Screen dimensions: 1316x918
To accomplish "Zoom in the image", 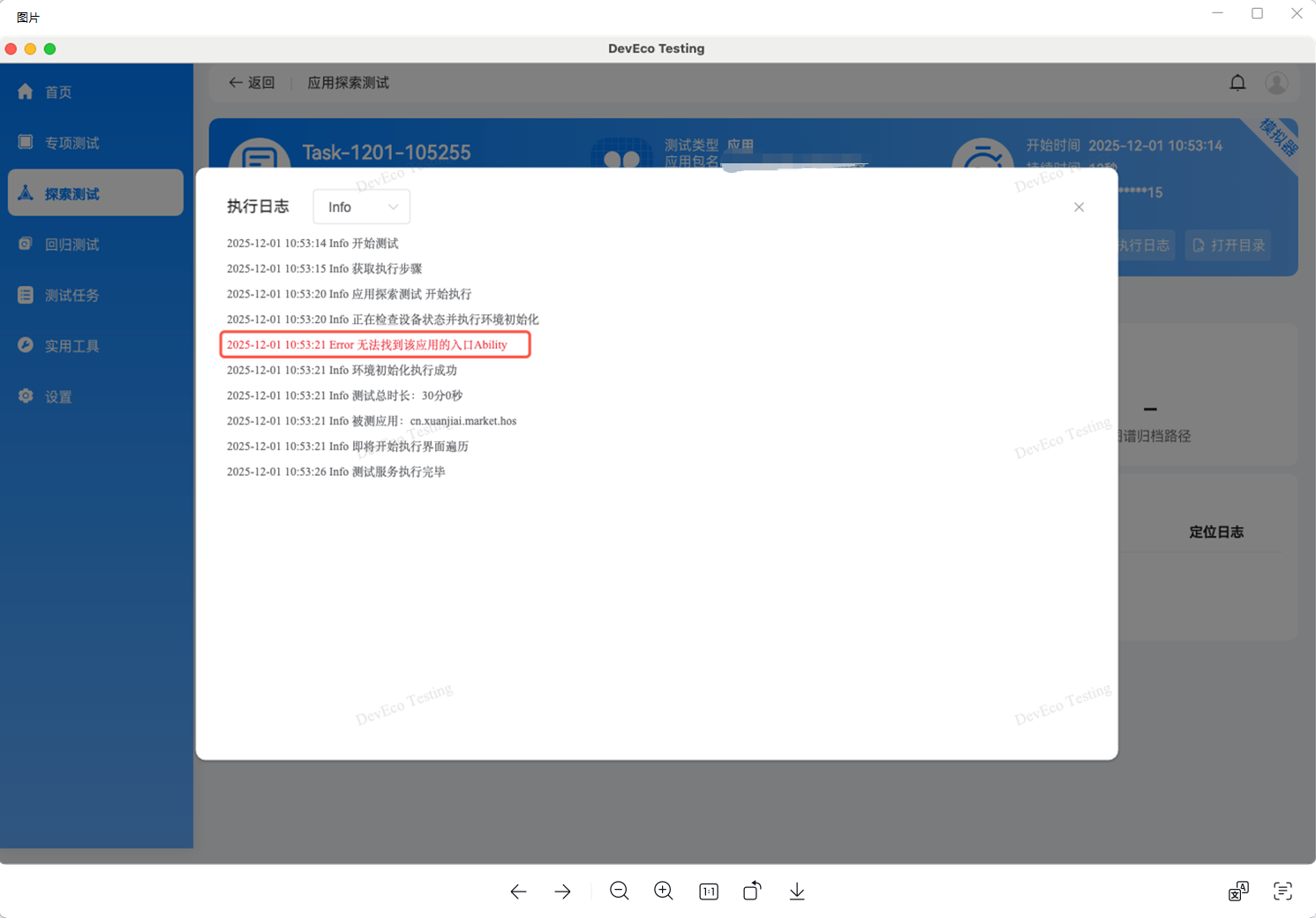I will coord(664,892).
